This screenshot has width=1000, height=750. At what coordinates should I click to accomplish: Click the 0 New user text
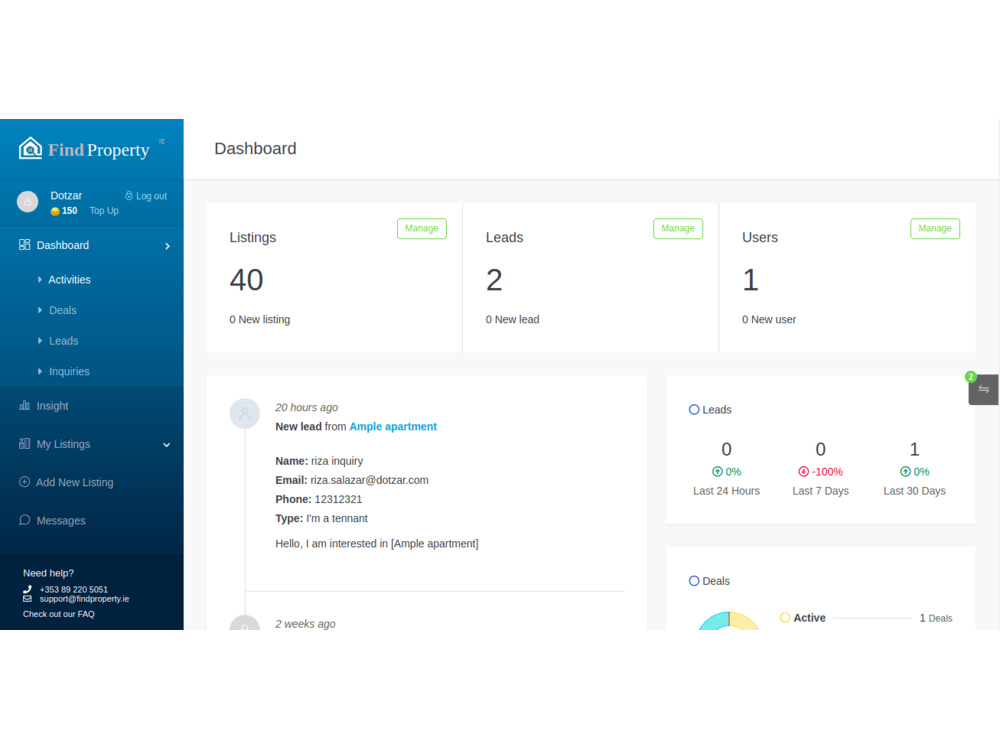768,320
